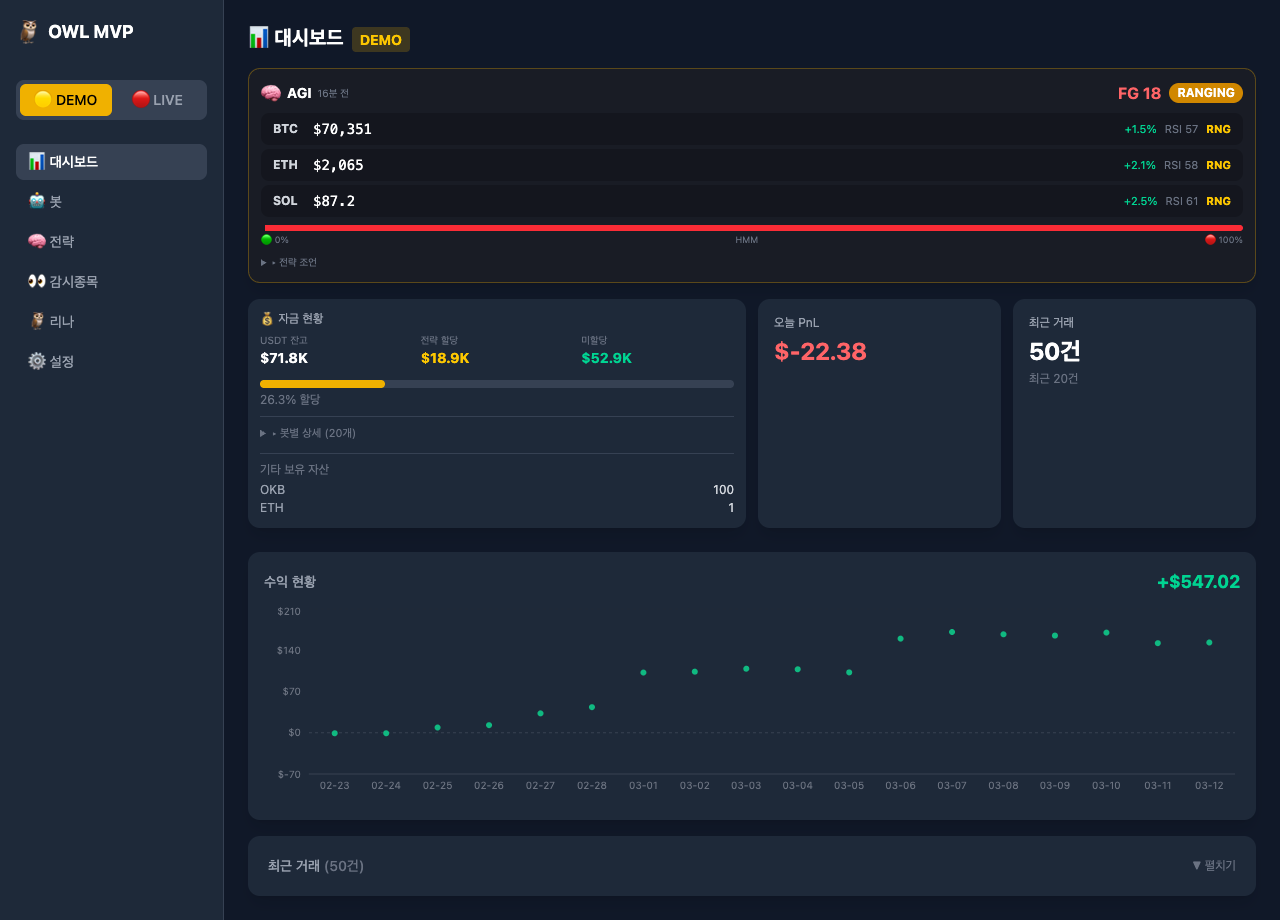Image resolution: width=1280 pixels, height=920 pixels.
Task: Click the RNG badge on the BTC row
Action: coord(1218,129)
